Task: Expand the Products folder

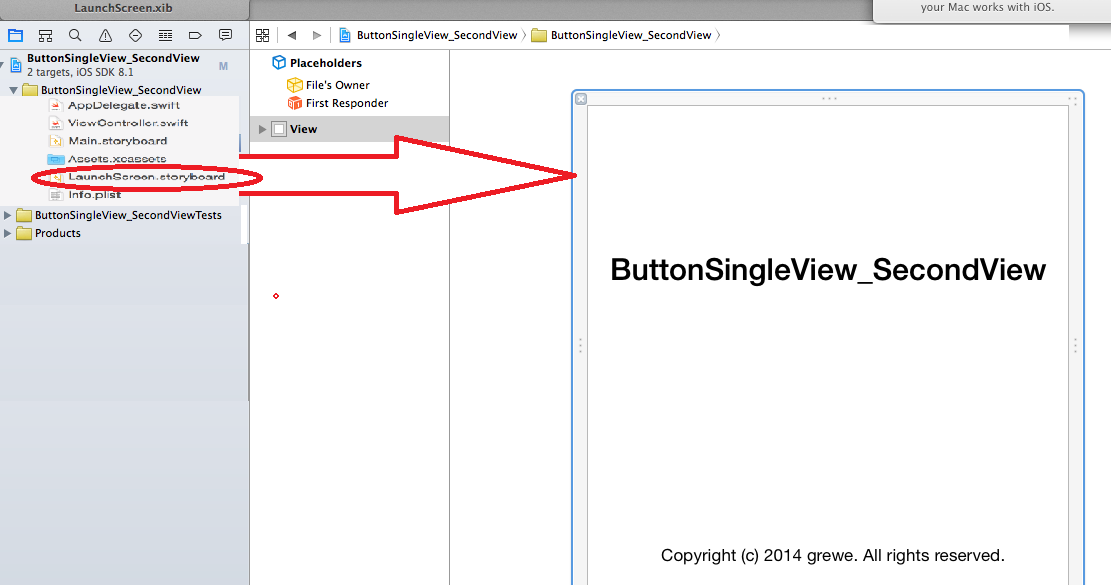Action: pos(9,233)
